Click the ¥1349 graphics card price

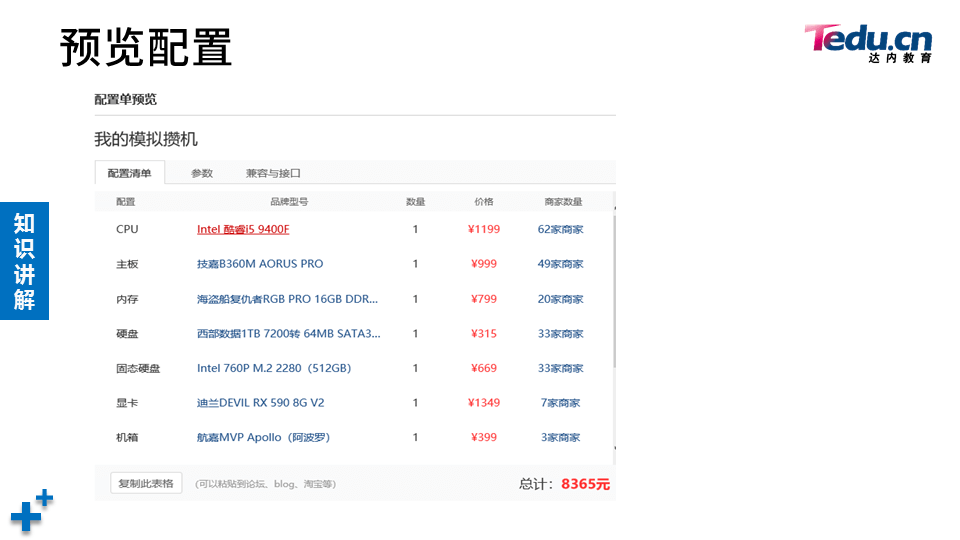[x=484, y=403]
